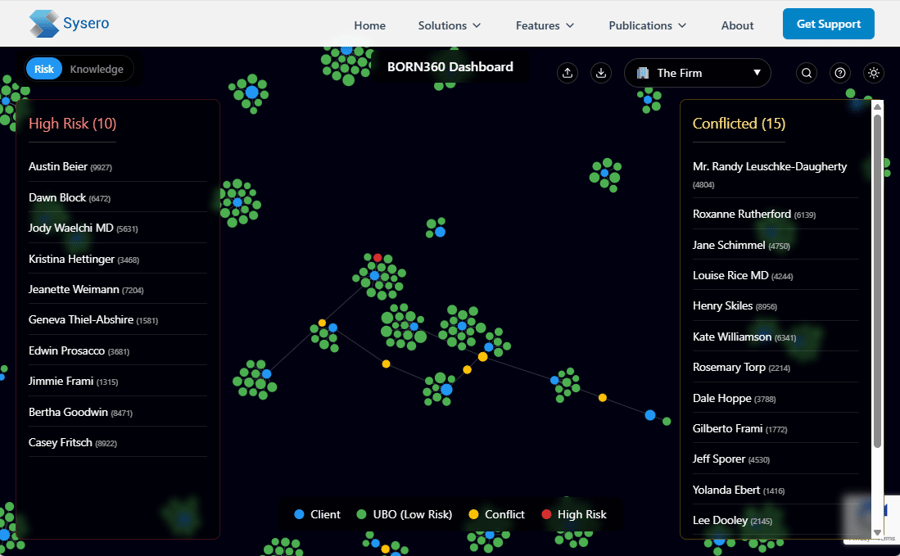Image resolution: width=900 pixels, height=556 pixels.
Task: Select Austin Beier in High Risk list
Action: click(58, 167)
